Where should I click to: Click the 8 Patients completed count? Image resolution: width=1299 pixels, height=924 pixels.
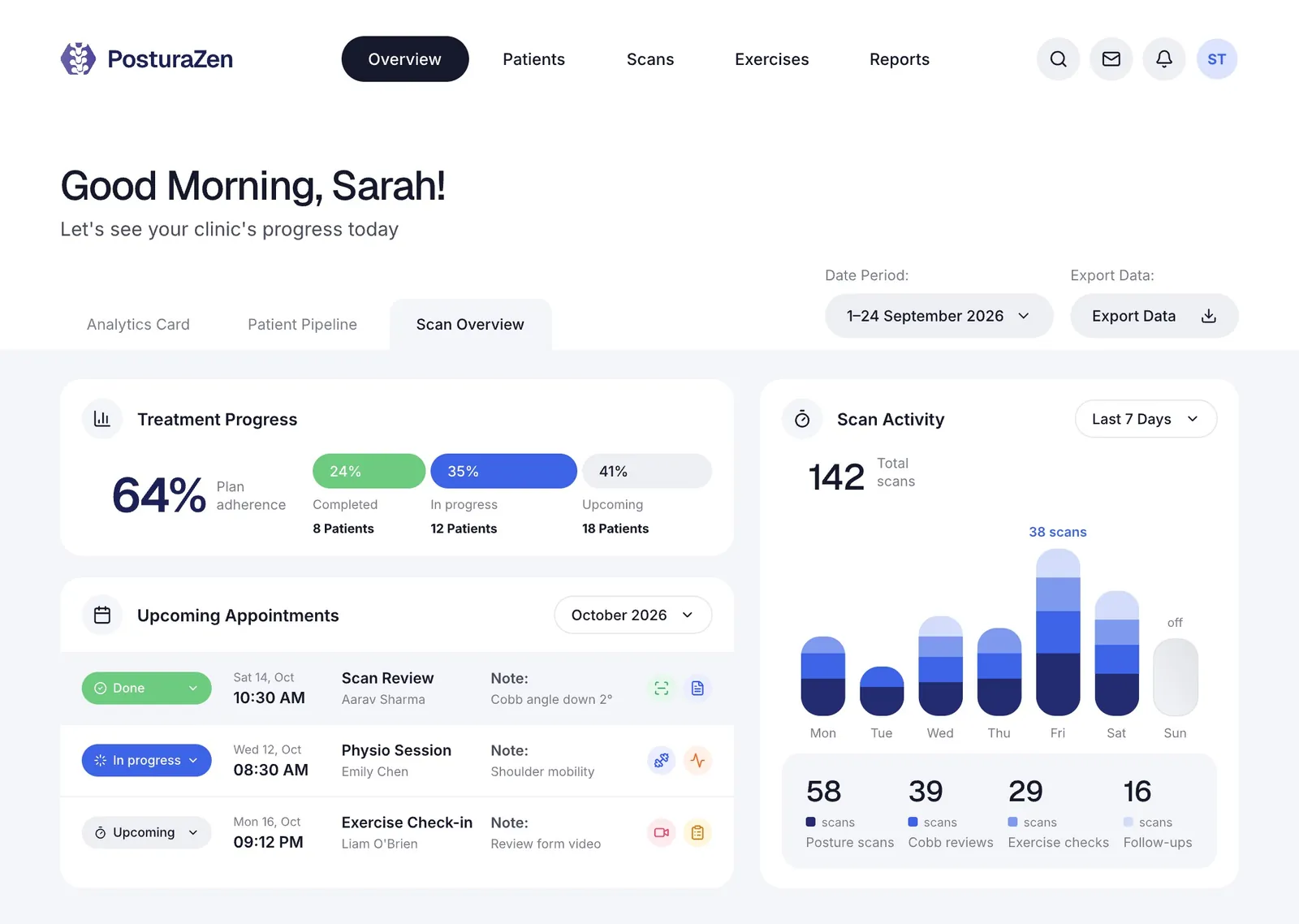coord(343,529)
